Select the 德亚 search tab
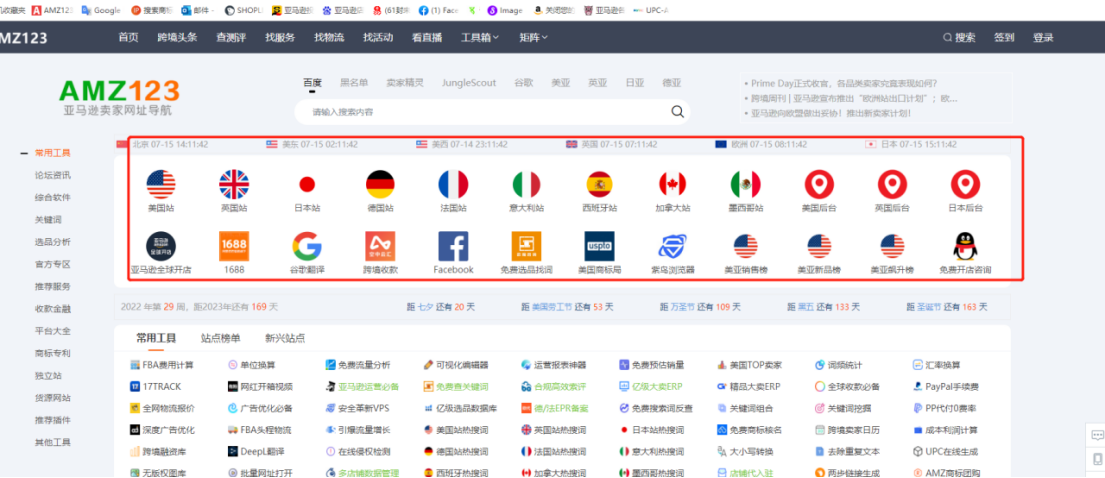 672,82
